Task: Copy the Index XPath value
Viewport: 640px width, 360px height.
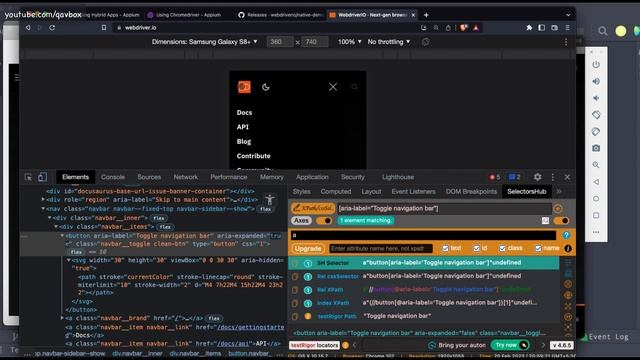Action: [295, 303]
